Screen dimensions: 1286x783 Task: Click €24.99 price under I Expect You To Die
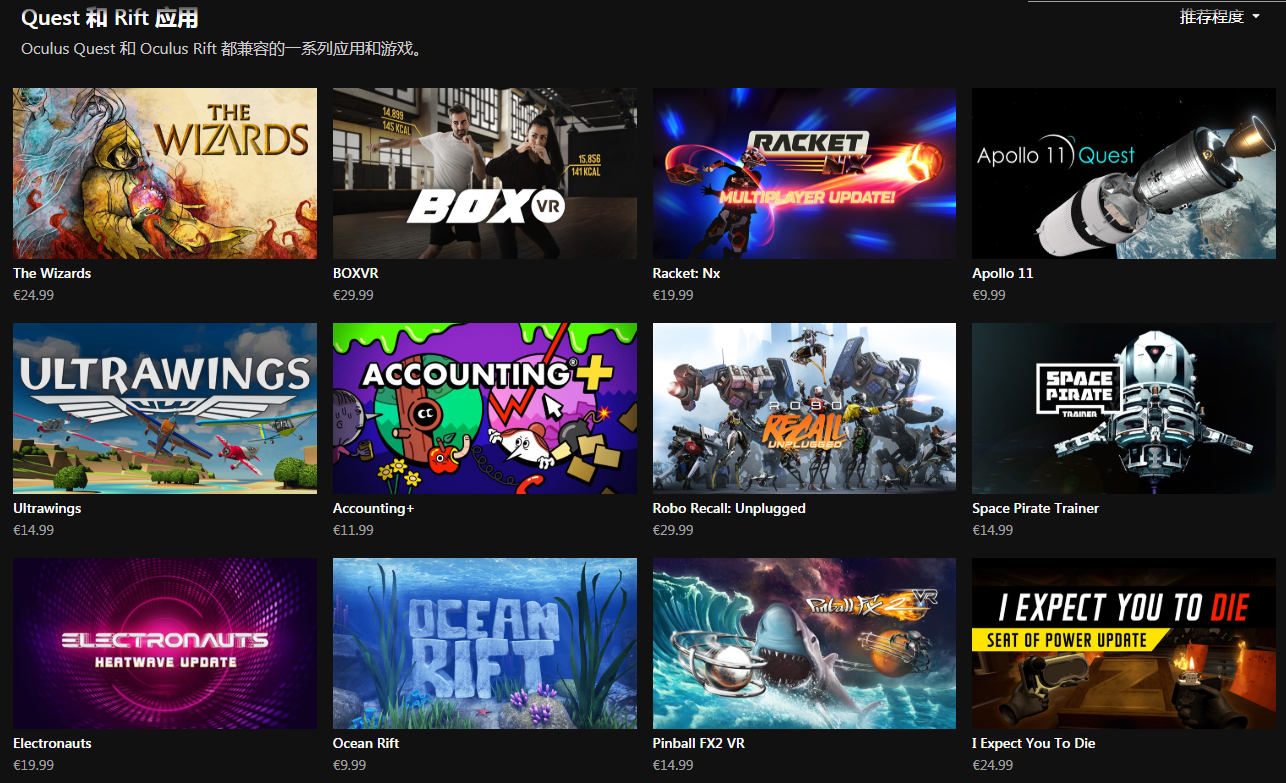pos(993,765)
